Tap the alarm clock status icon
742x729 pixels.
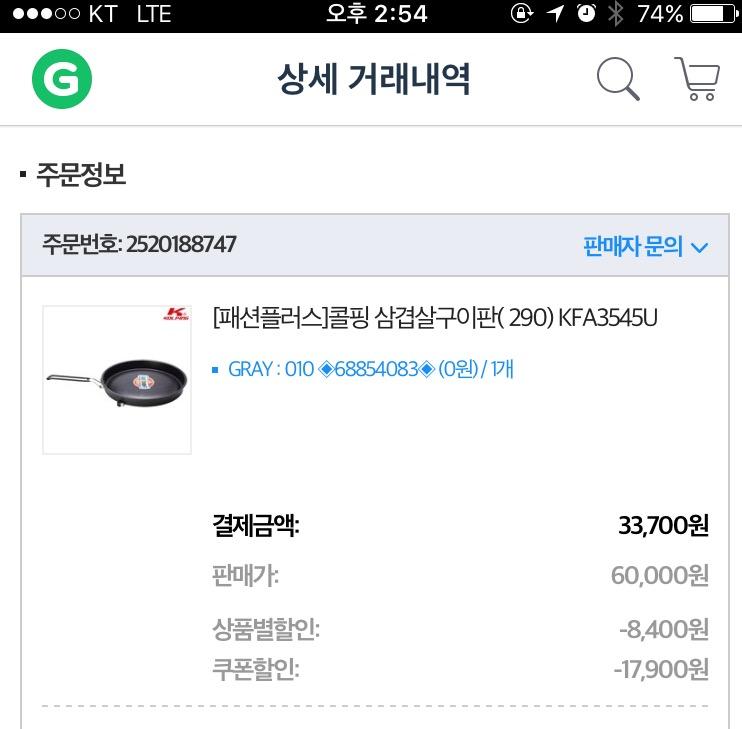[x=586, y=14]
